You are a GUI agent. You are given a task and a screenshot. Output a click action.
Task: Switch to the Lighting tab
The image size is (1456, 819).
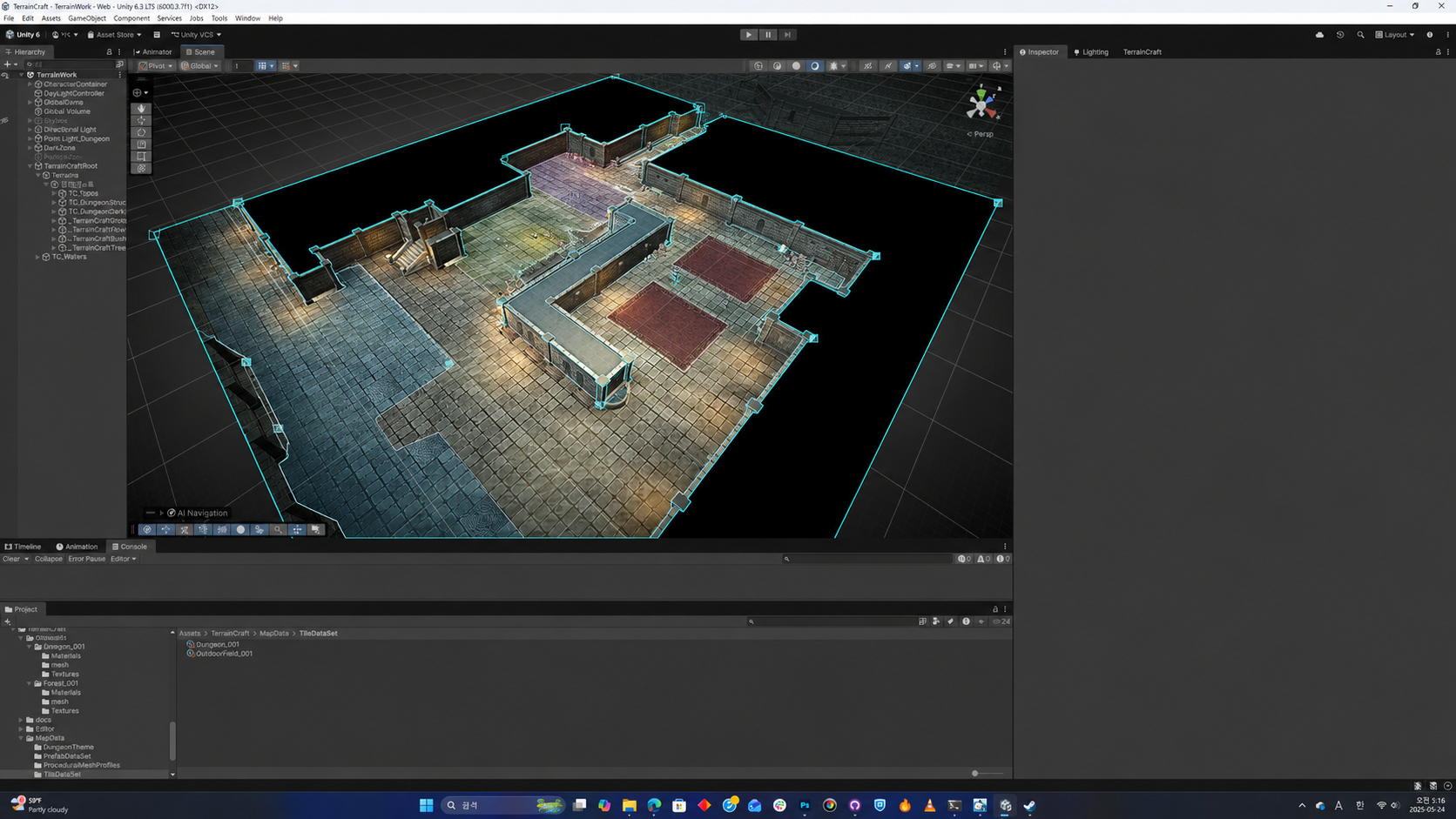click(x=1091, y=52)
